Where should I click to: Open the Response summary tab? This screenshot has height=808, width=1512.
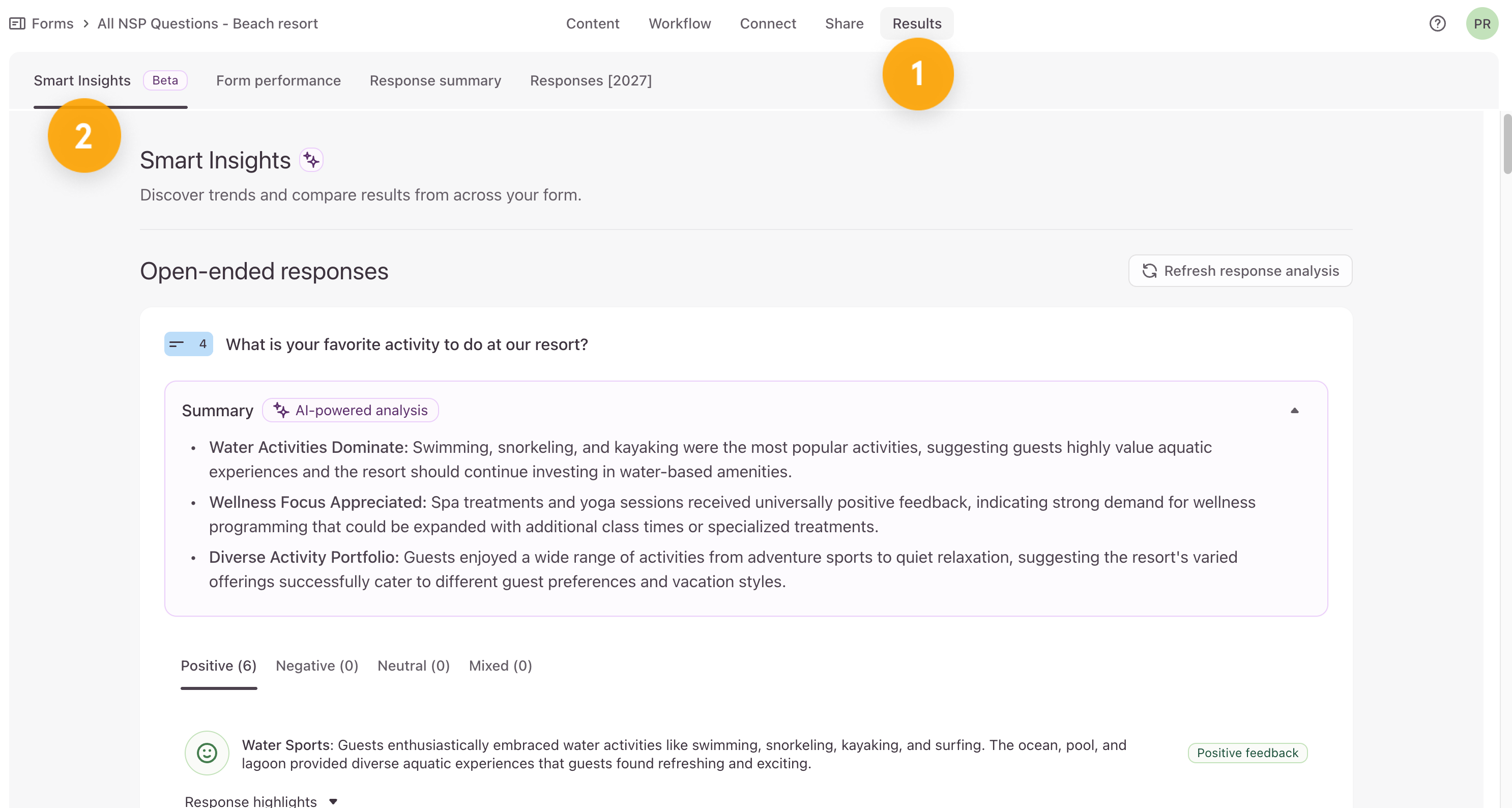tap(435, 80)
